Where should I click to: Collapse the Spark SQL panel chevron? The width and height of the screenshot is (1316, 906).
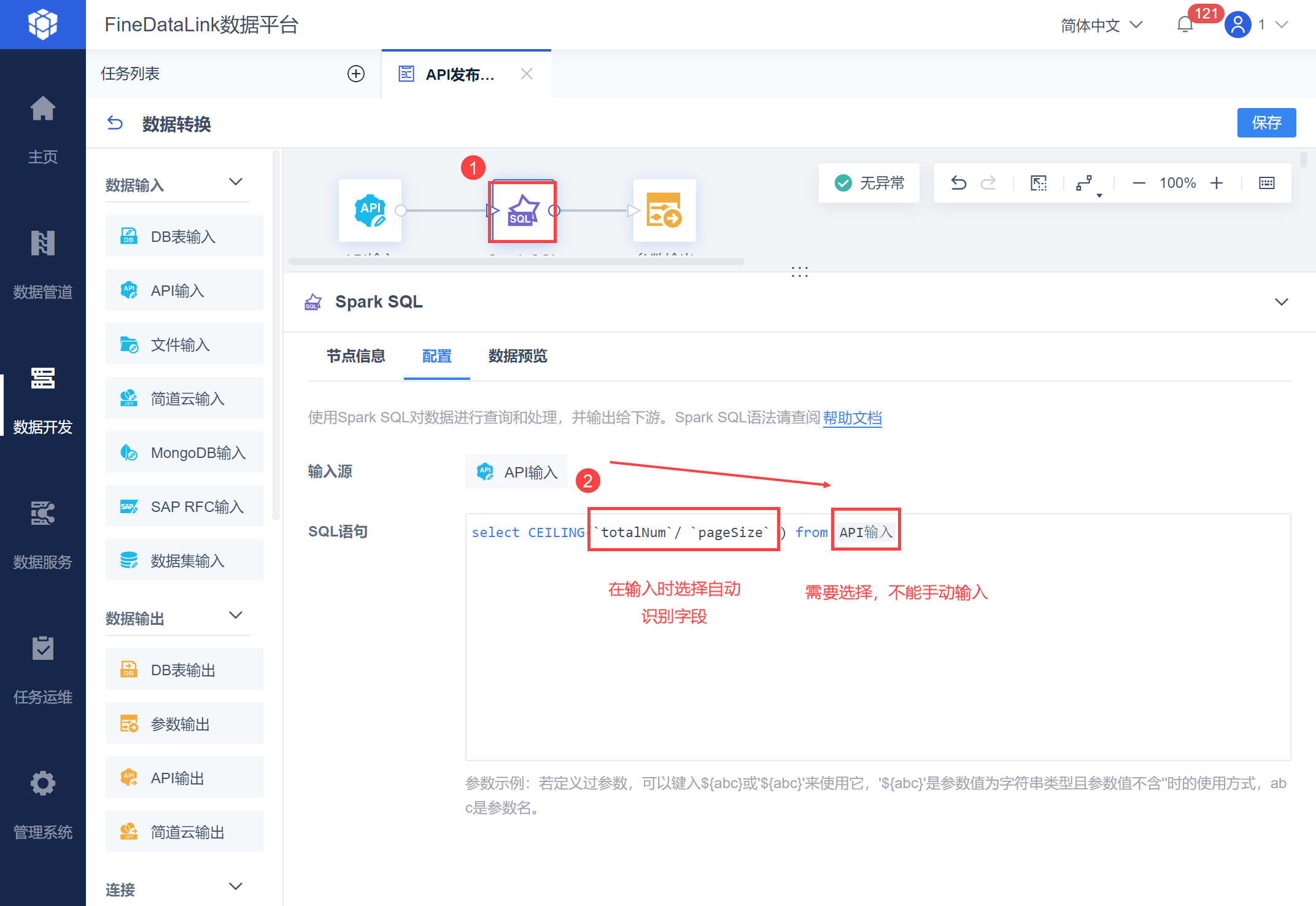click(x=1282, y=302)
